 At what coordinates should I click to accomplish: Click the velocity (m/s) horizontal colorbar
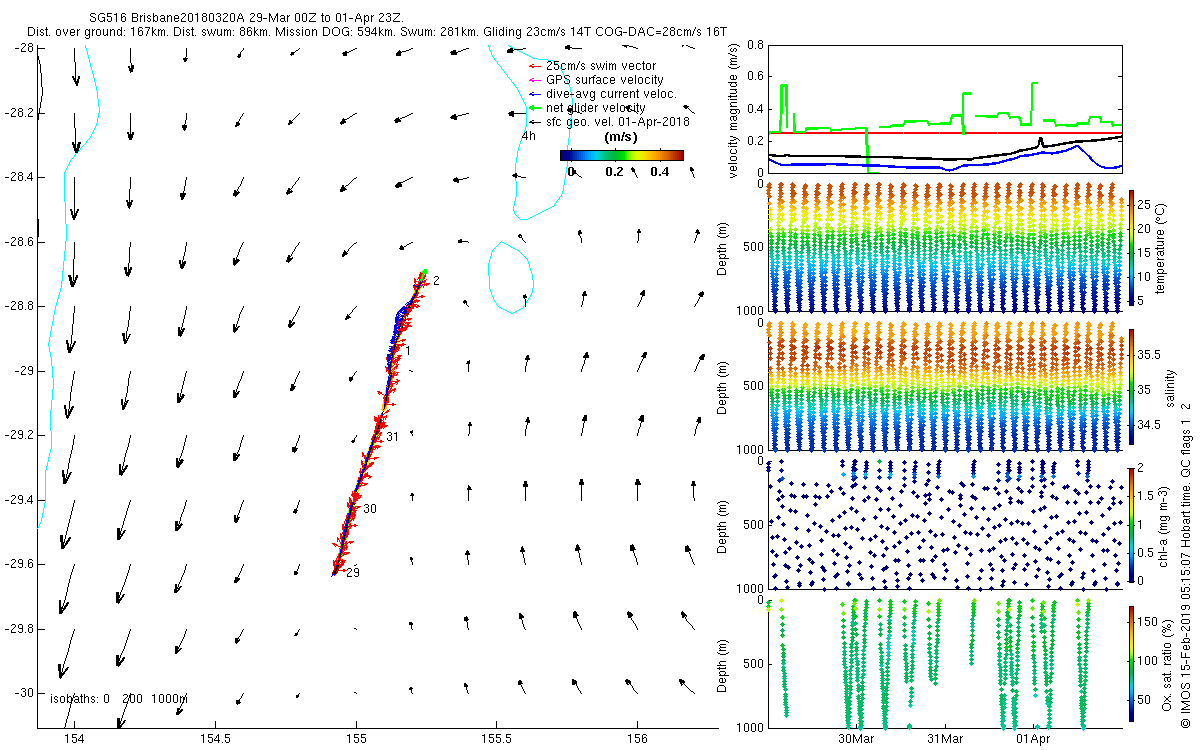pyautogui.click(x=621, y=155)
